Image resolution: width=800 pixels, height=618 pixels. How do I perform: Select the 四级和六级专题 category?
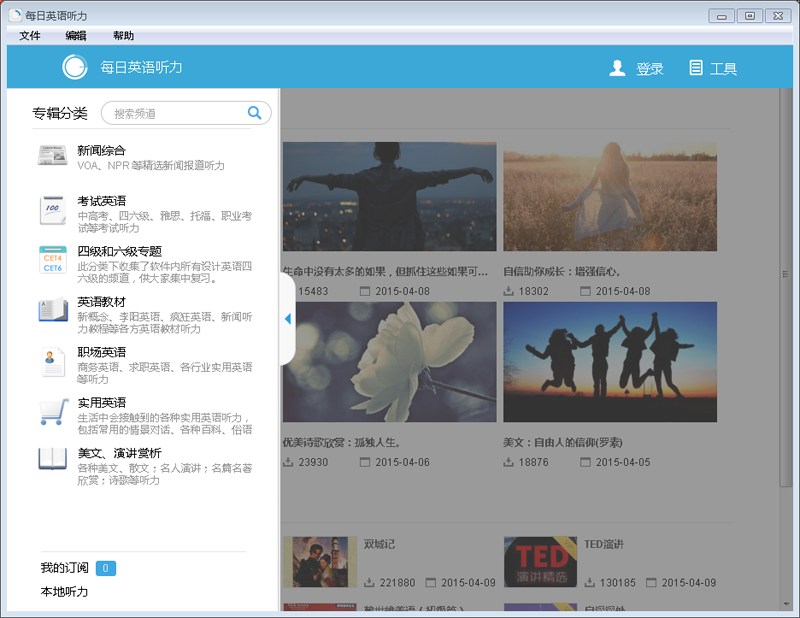tap(119, 251)
